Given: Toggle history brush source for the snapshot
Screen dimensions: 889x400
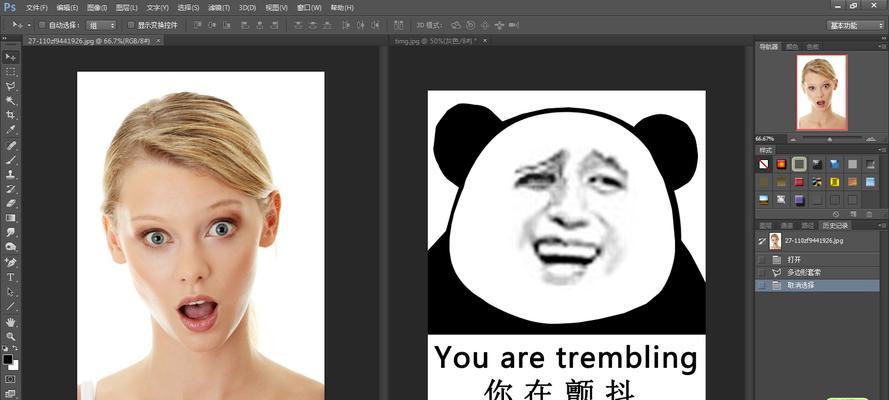Looking at the screenshot, I should point(761,241).
